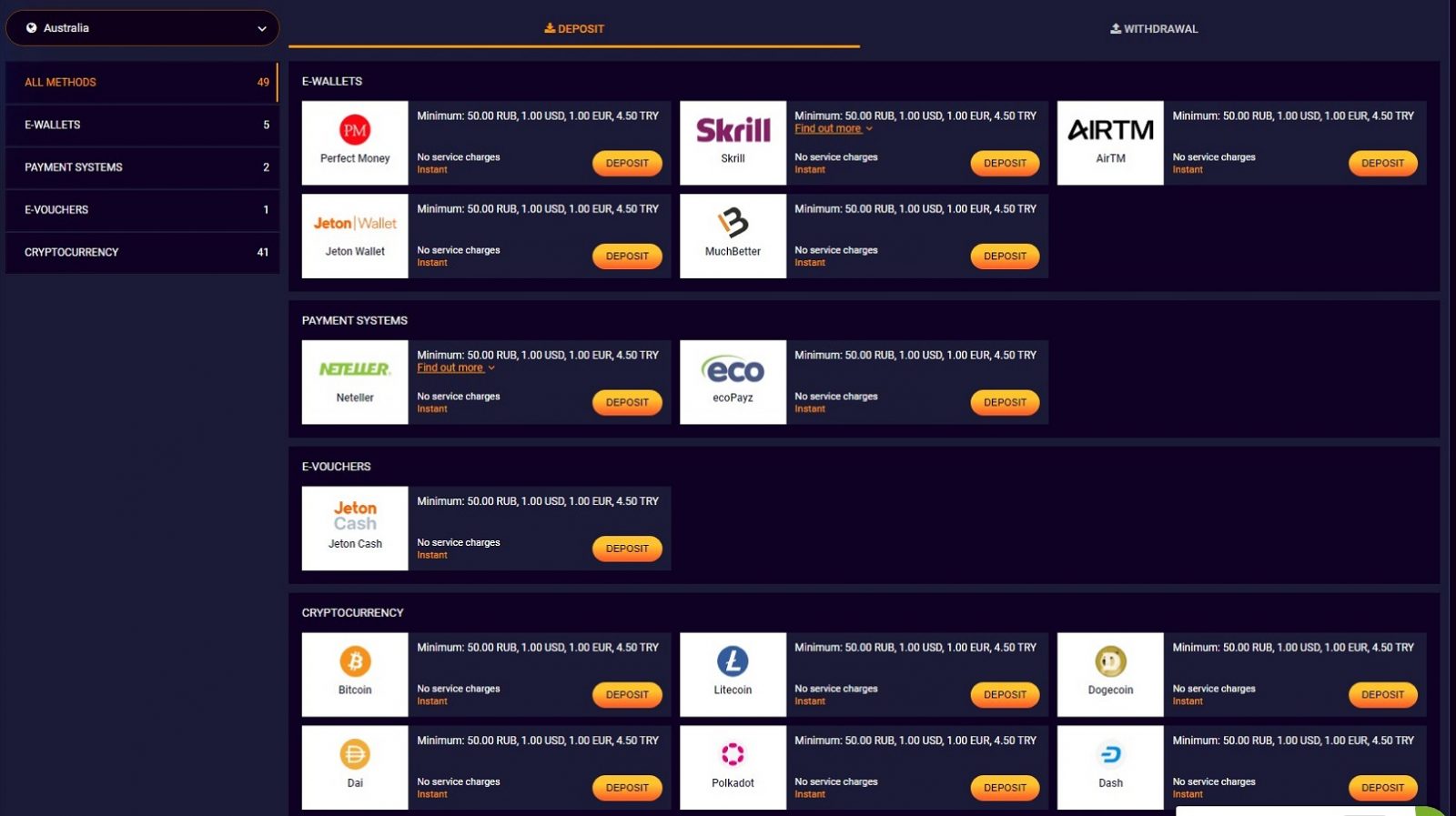The height and width of the screenshot is (816, 1456).
Task: Choose the Dash cryptocurrency icon
Action: click(x=1110, y=754)
